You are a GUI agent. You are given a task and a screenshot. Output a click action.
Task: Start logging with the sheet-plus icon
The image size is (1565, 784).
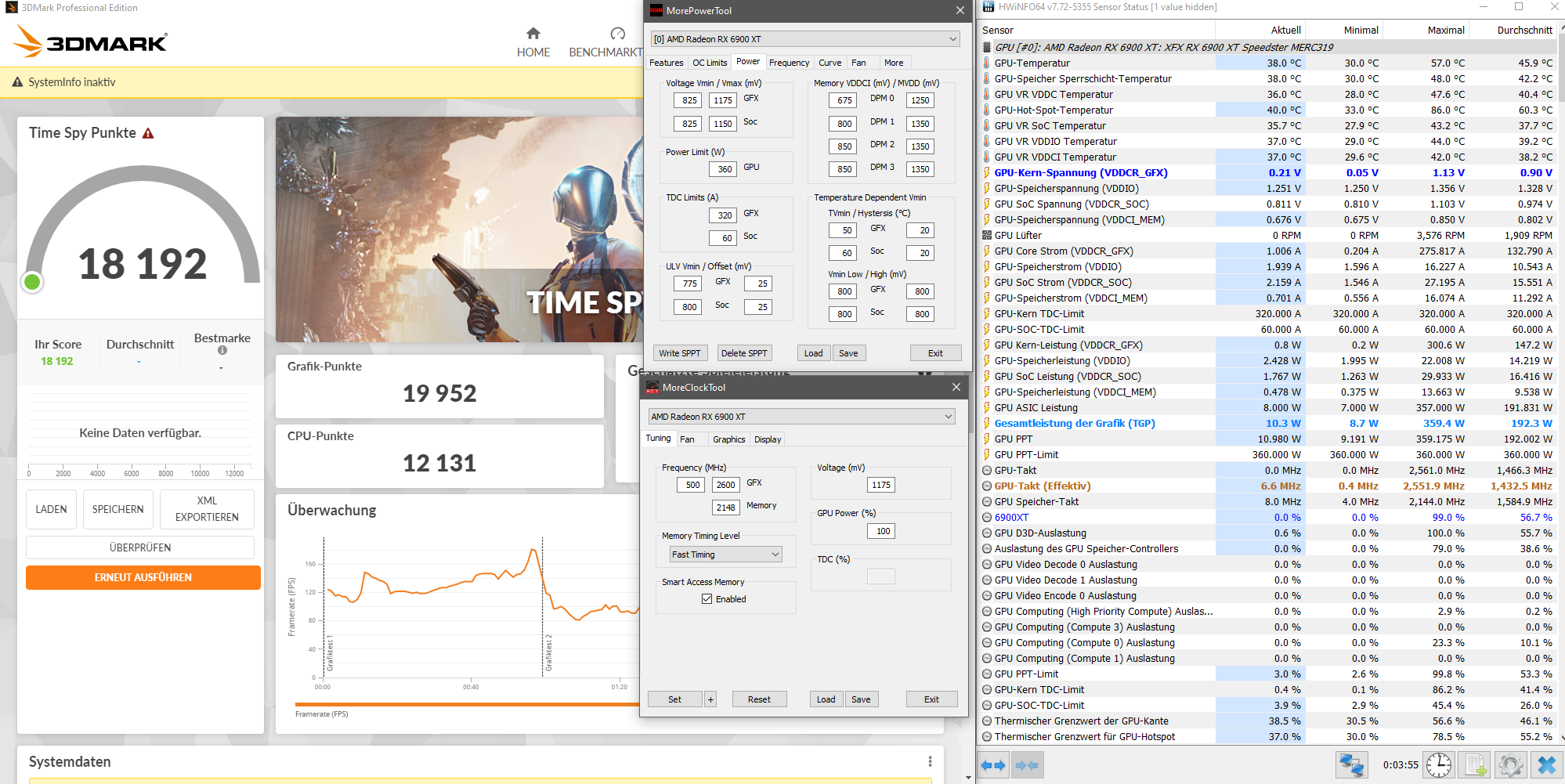(x=1476, y=765)
